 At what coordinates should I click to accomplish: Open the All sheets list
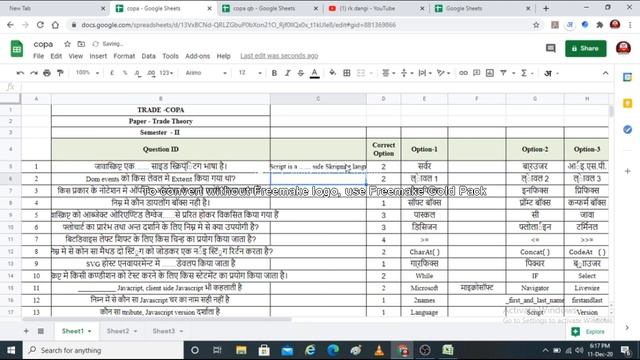tap(41, 331)
